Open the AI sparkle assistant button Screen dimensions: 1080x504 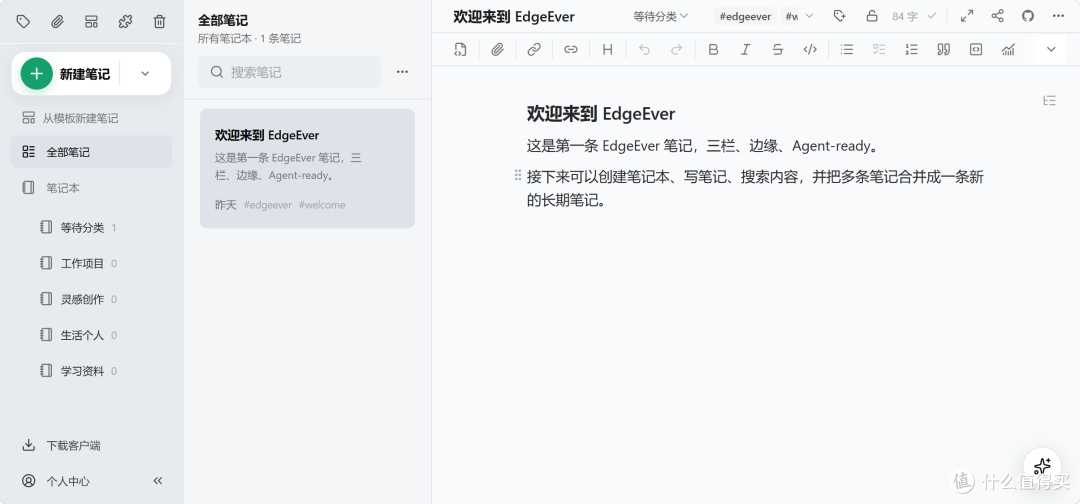point(1042,465)
